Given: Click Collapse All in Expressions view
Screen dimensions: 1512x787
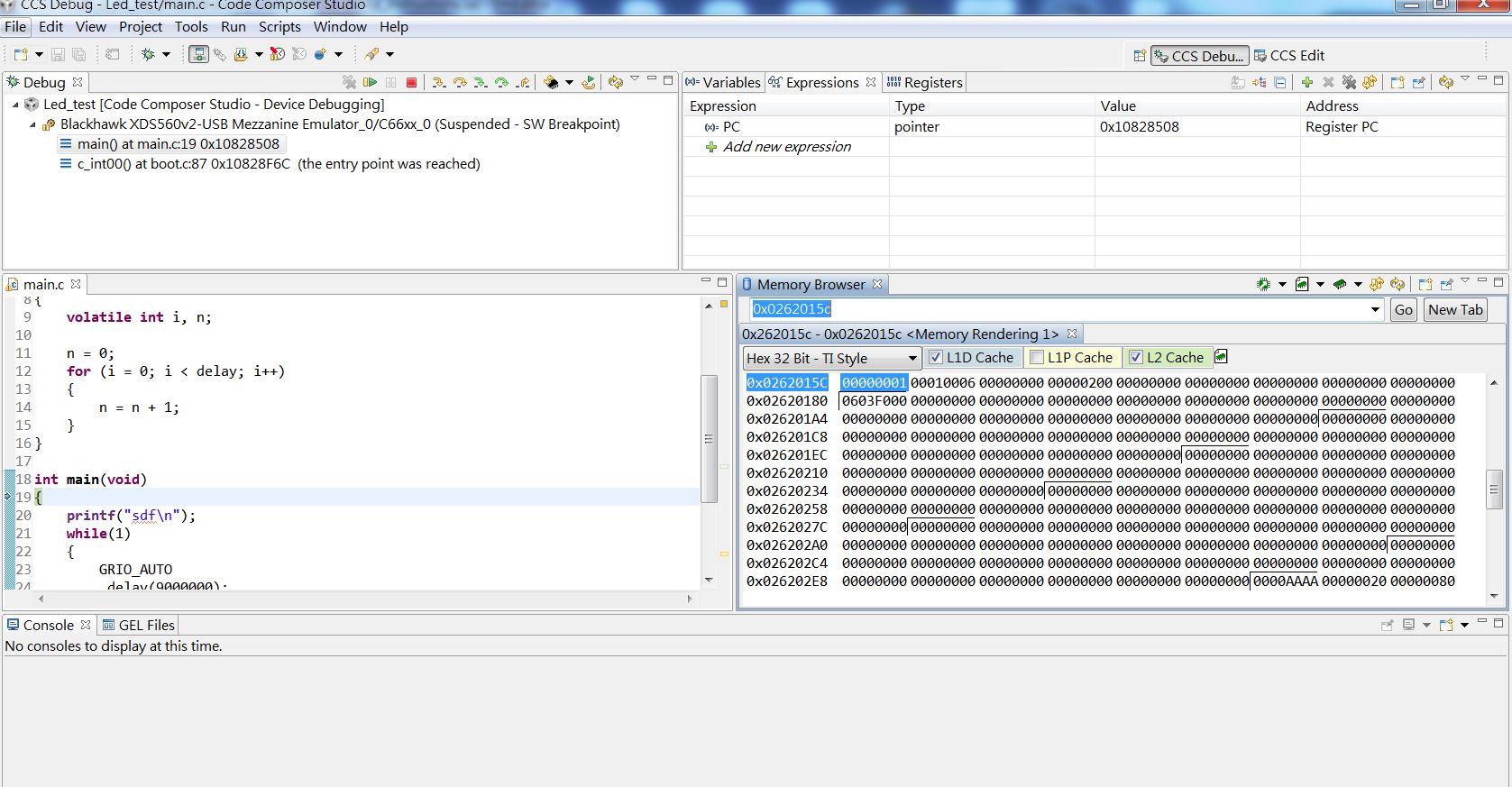Looking at the screenshot, I should 1279,82.
